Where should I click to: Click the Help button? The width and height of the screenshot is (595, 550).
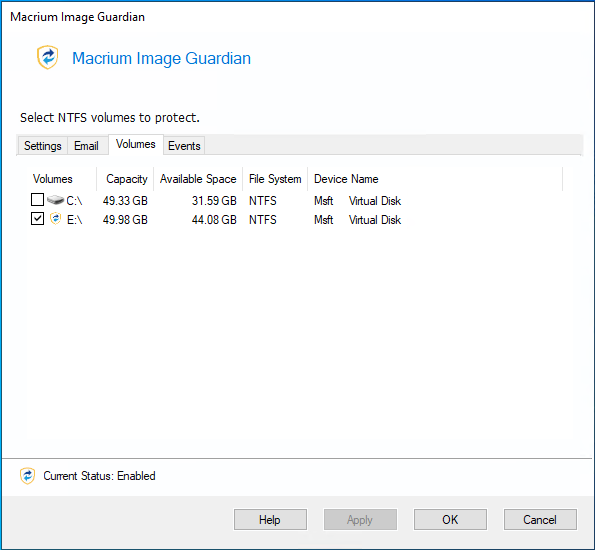pyautogui.click(x=270, y=519)
